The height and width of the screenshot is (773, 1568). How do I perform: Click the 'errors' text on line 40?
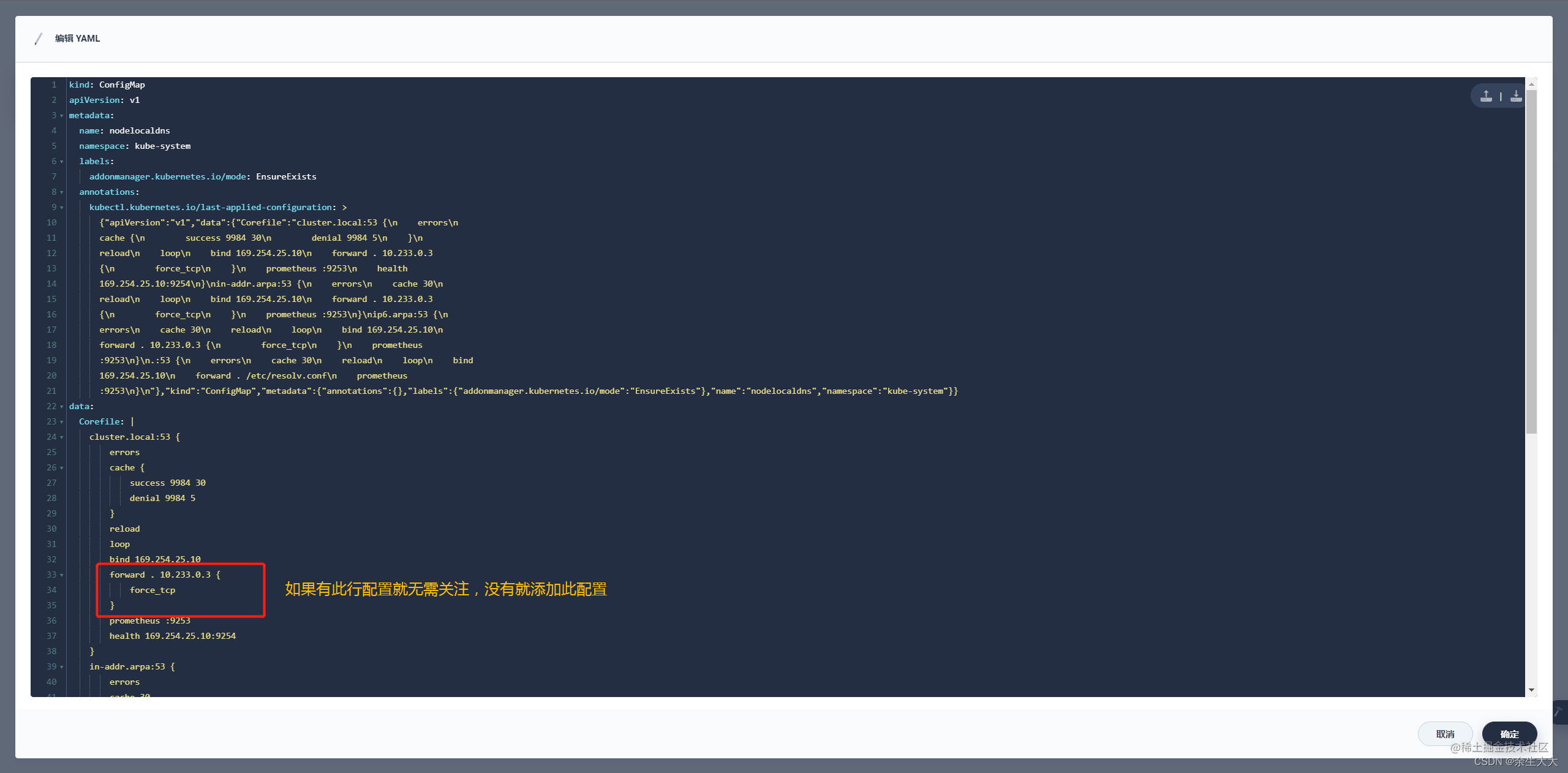[124, 682]
